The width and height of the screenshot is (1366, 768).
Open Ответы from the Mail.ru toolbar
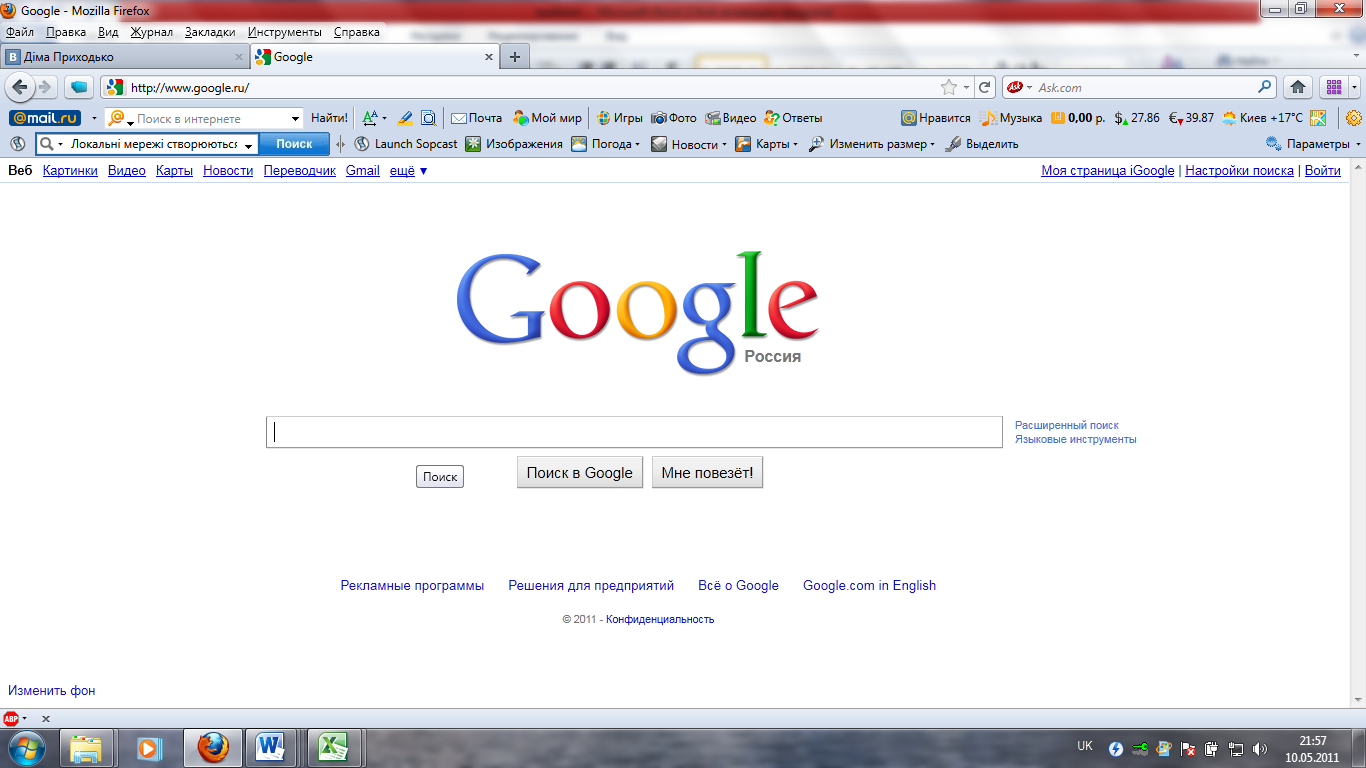click(793, 118)
